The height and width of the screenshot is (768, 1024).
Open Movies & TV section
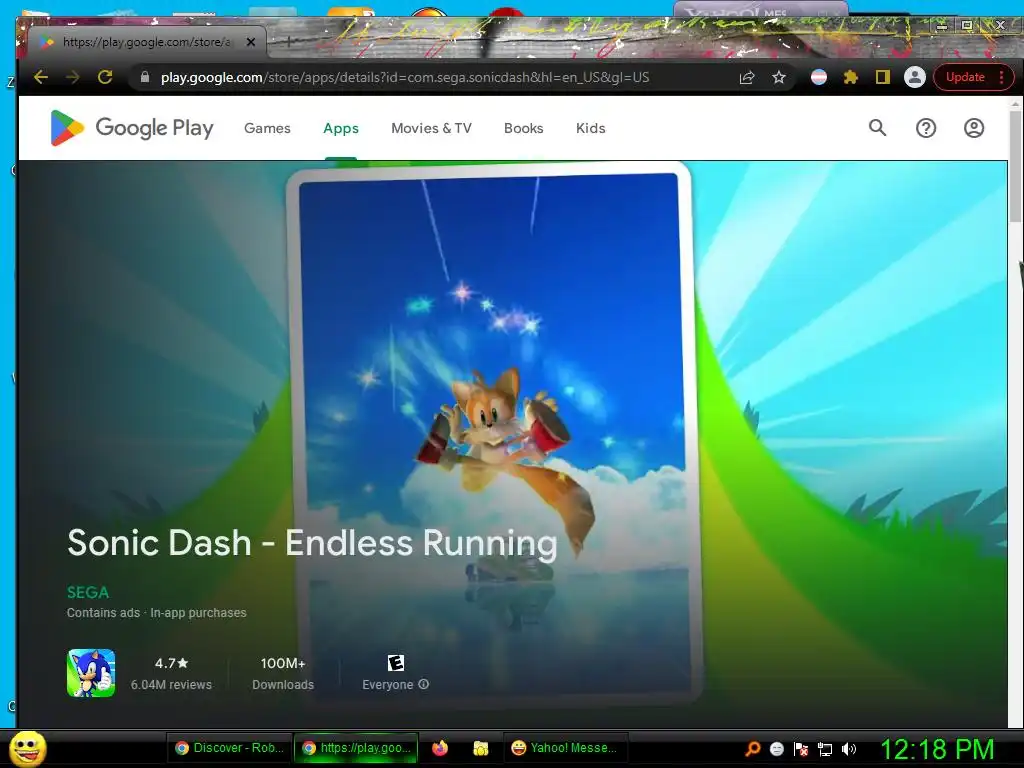[x=431, y=128]
